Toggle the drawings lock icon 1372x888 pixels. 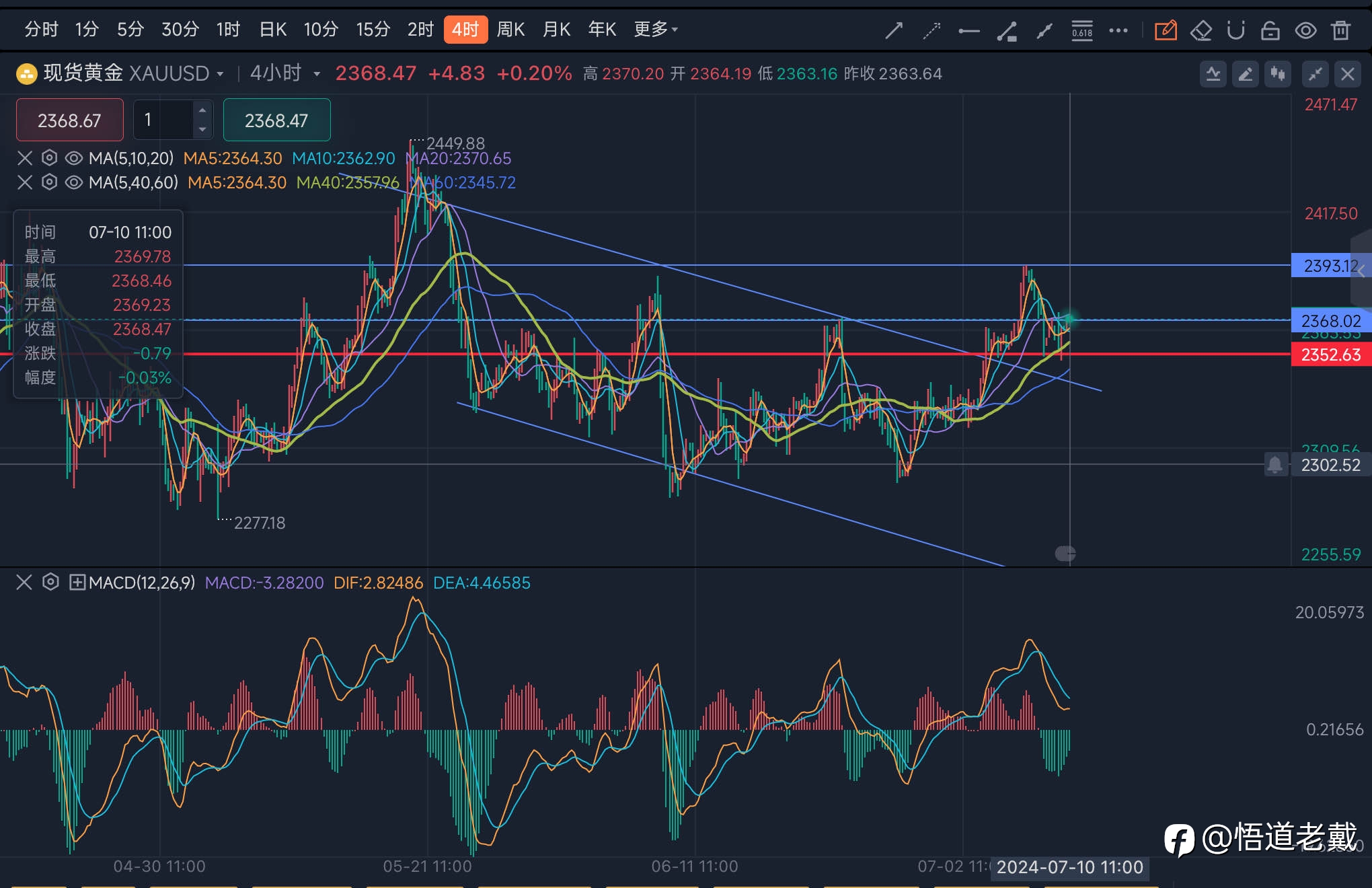coord(1270,30)
